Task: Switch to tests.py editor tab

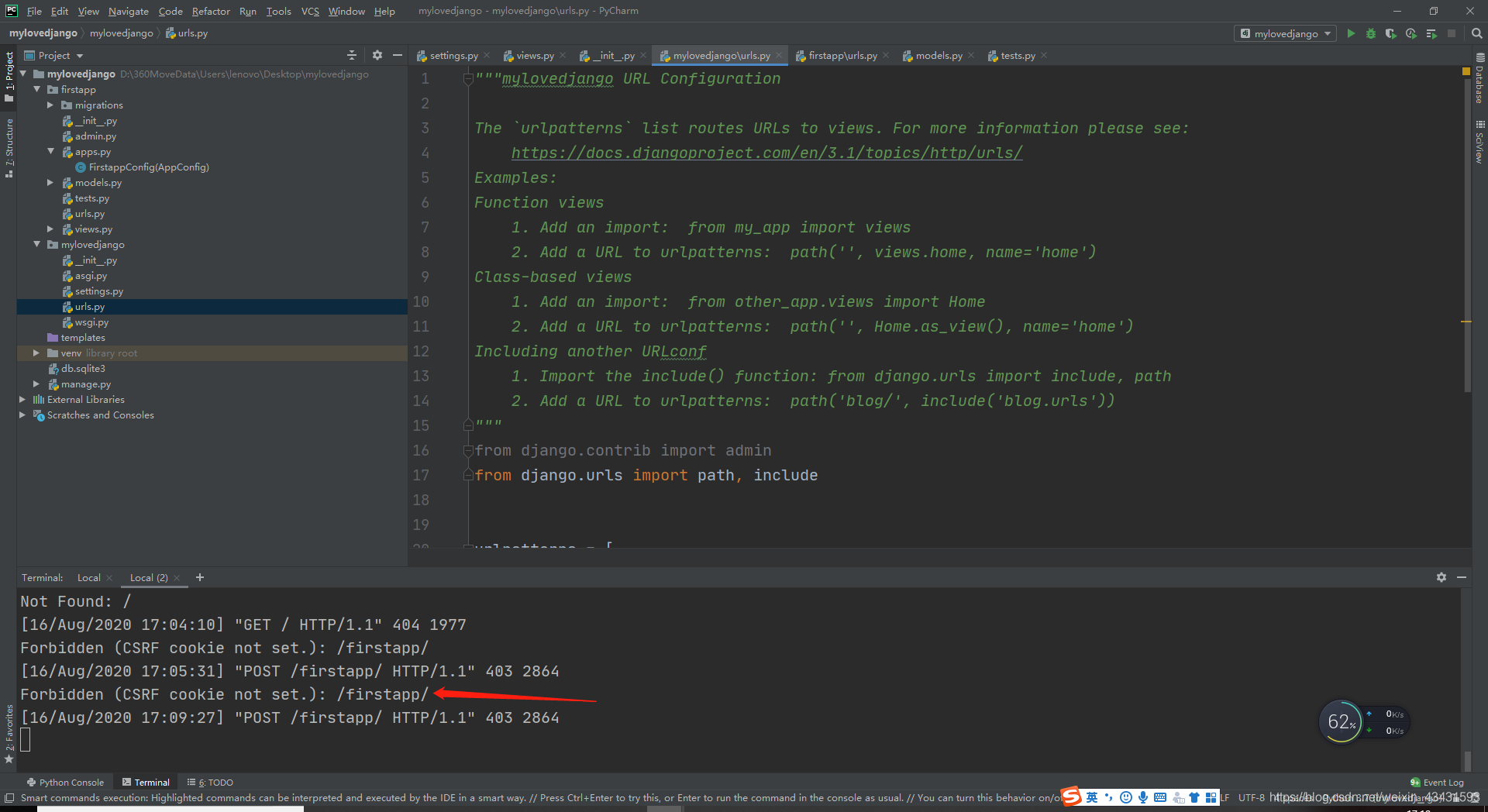Action: coord(1018,55)
